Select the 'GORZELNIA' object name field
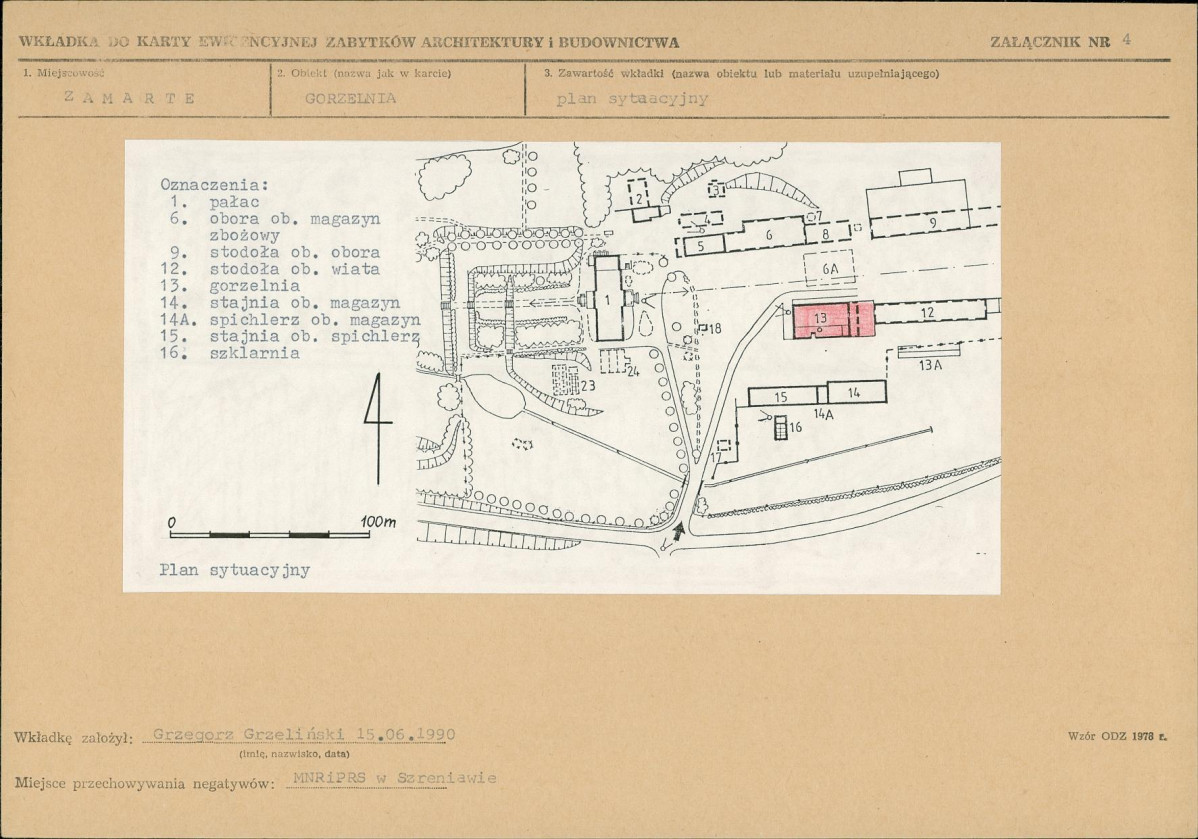The image size is (1198, 839). pos(350,98)
